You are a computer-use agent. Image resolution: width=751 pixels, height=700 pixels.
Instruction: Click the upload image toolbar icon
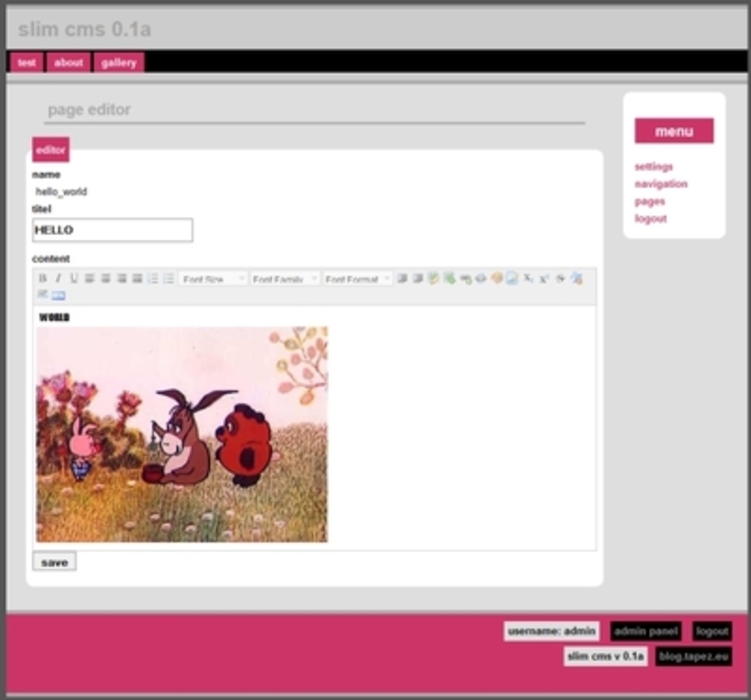(x=450, y=278)
